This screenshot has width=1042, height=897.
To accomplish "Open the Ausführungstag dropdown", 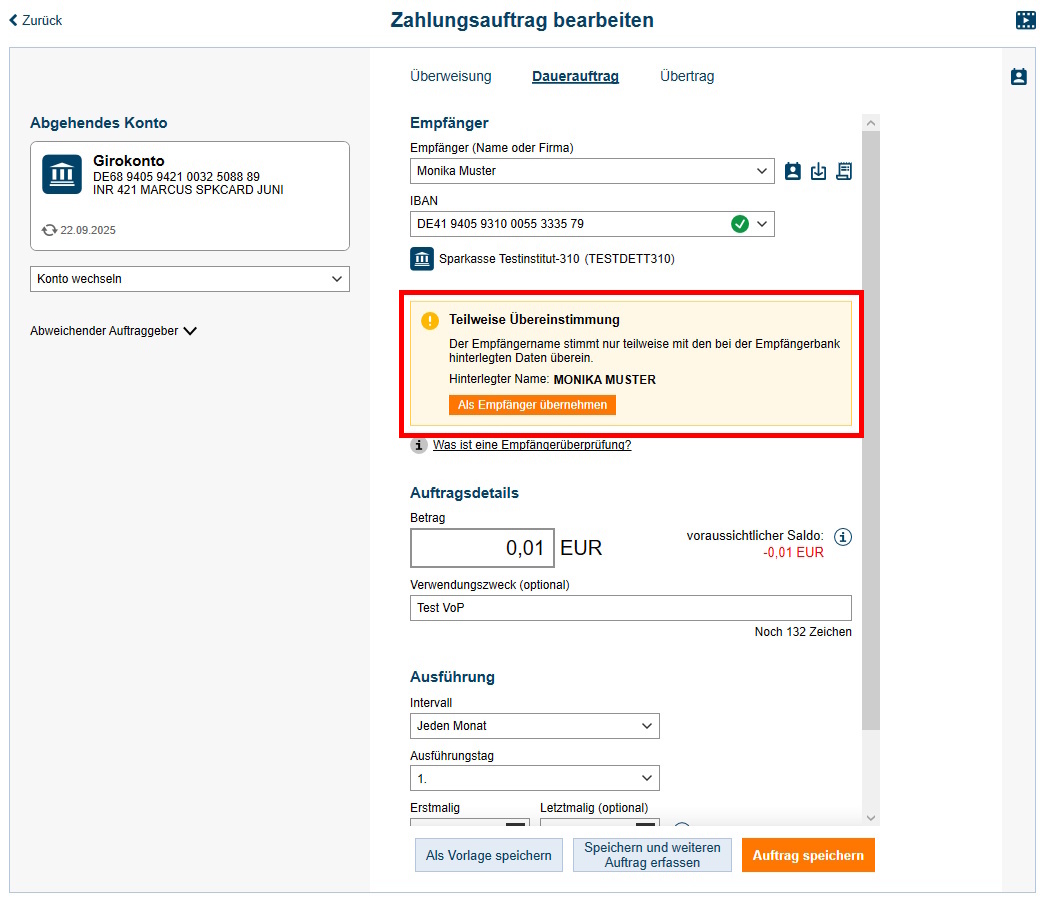I will (534, 778).
